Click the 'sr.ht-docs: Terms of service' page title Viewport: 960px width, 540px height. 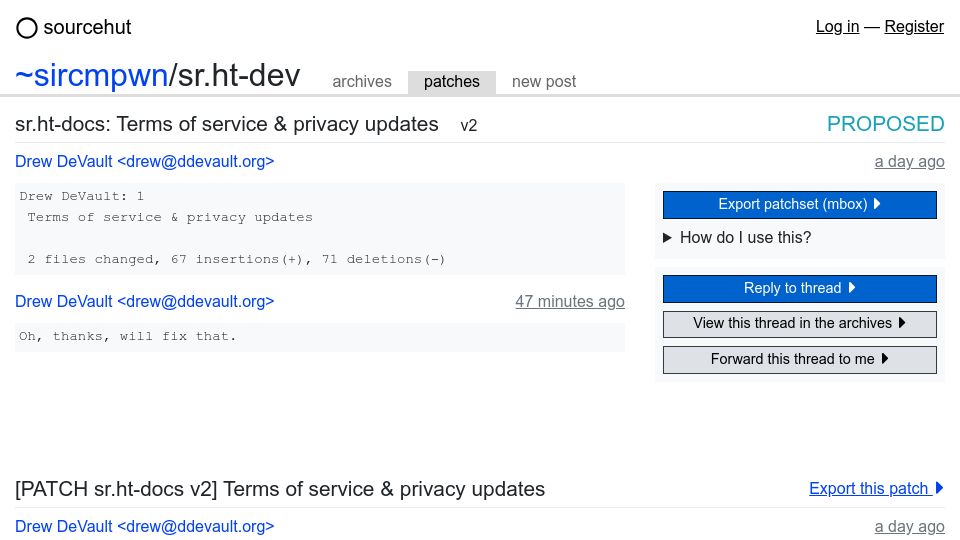click(x=227, y=124)
